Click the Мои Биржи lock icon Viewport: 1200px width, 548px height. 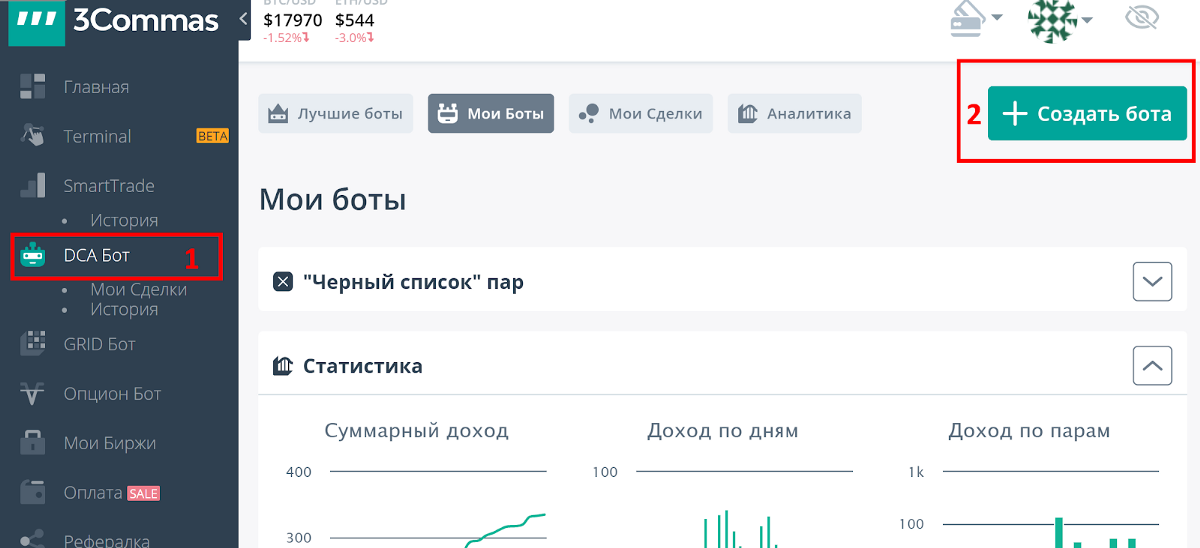click(x=33, y=442)
